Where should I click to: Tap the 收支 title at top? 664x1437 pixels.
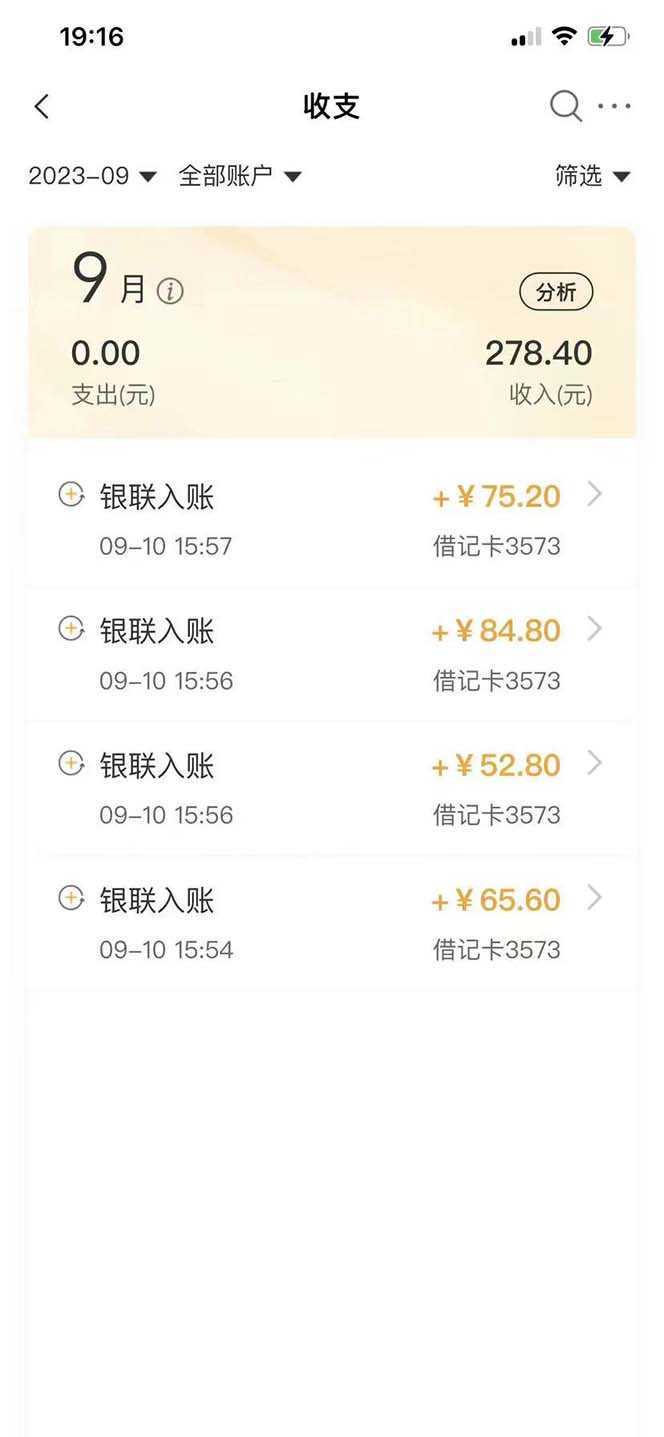pos(331,105)
